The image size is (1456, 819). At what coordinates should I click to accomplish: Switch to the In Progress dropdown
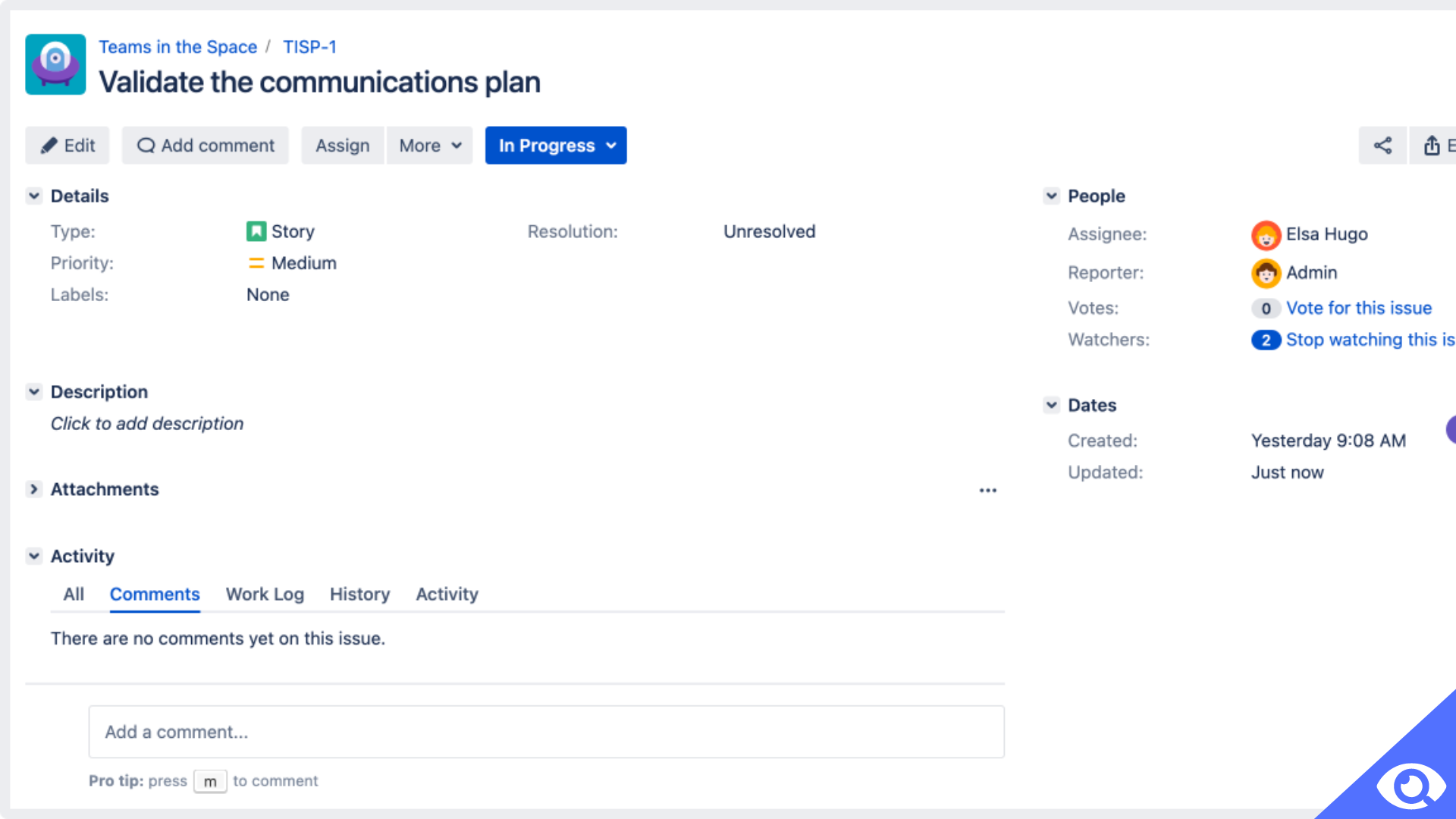point(556,145)
